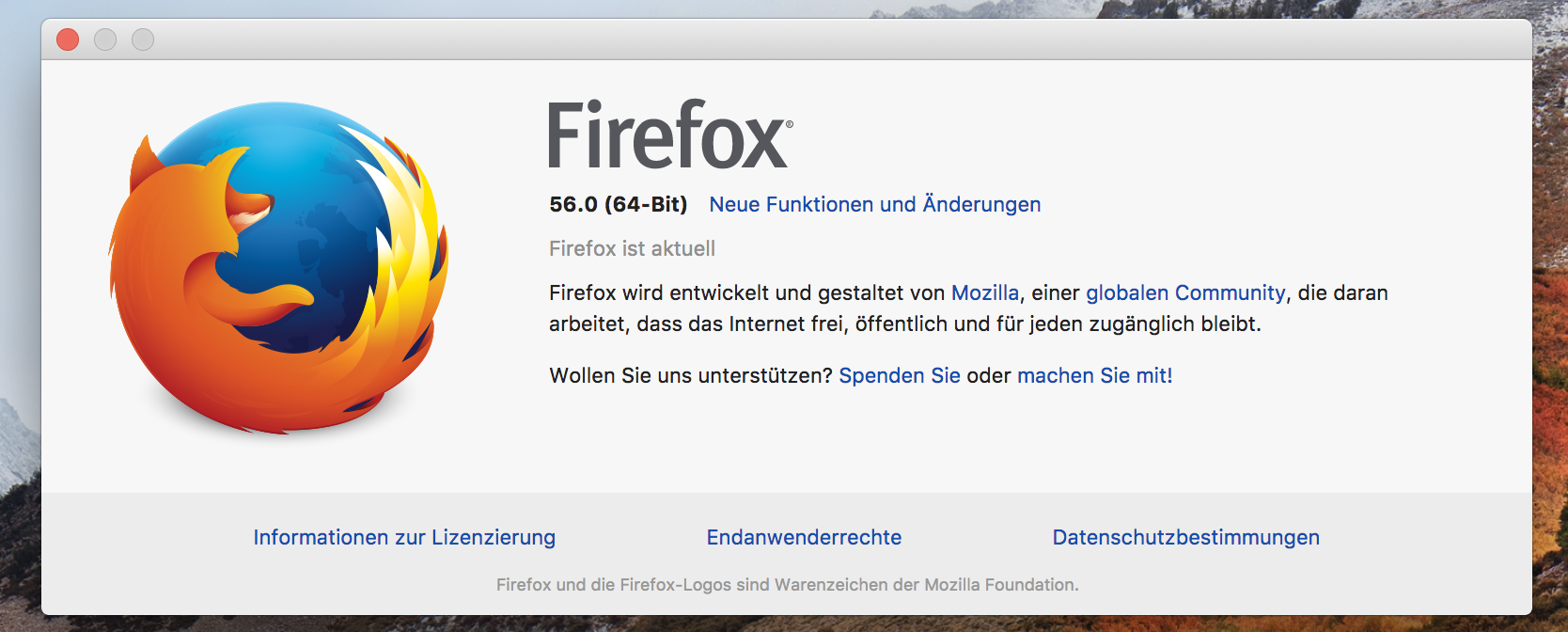Image resolution: width=1568 pixels, height=632 pixels.
Task: Open the Mozilla link
Action: point(984,292)
